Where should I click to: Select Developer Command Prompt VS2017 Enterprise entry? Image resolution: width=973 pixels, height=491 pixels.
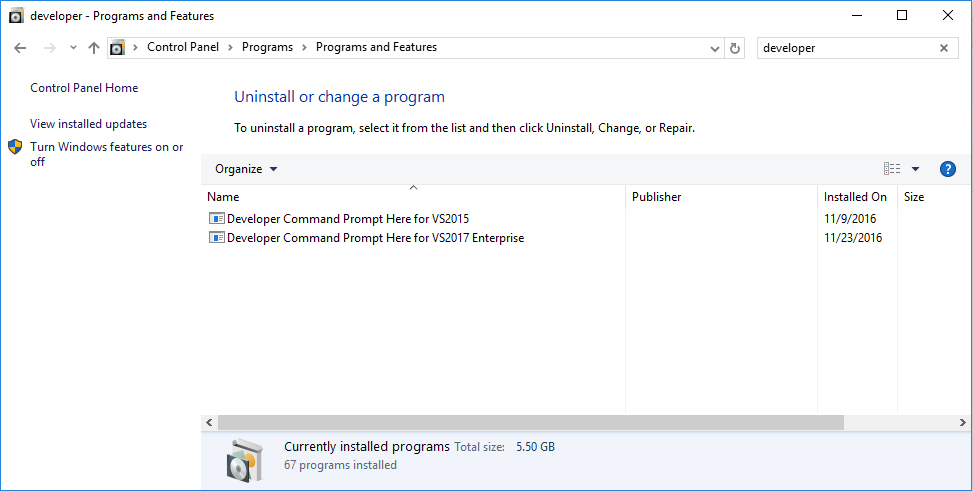375,238
